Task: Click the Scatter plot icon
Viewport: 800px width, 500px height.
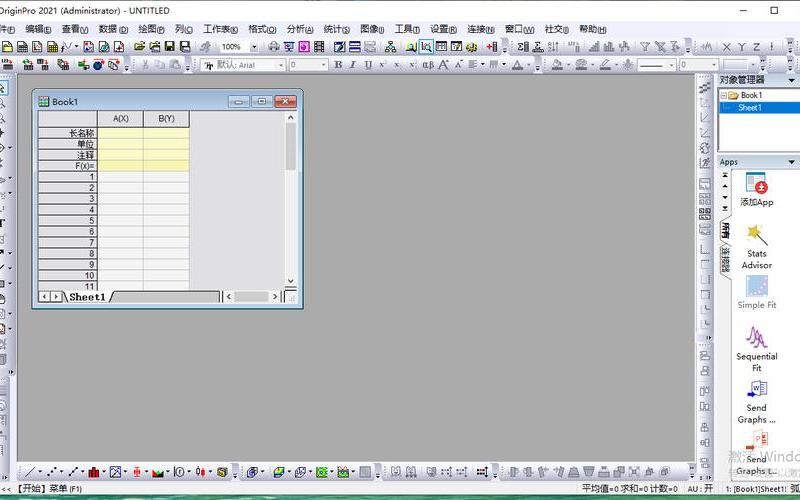Action: 52,472
